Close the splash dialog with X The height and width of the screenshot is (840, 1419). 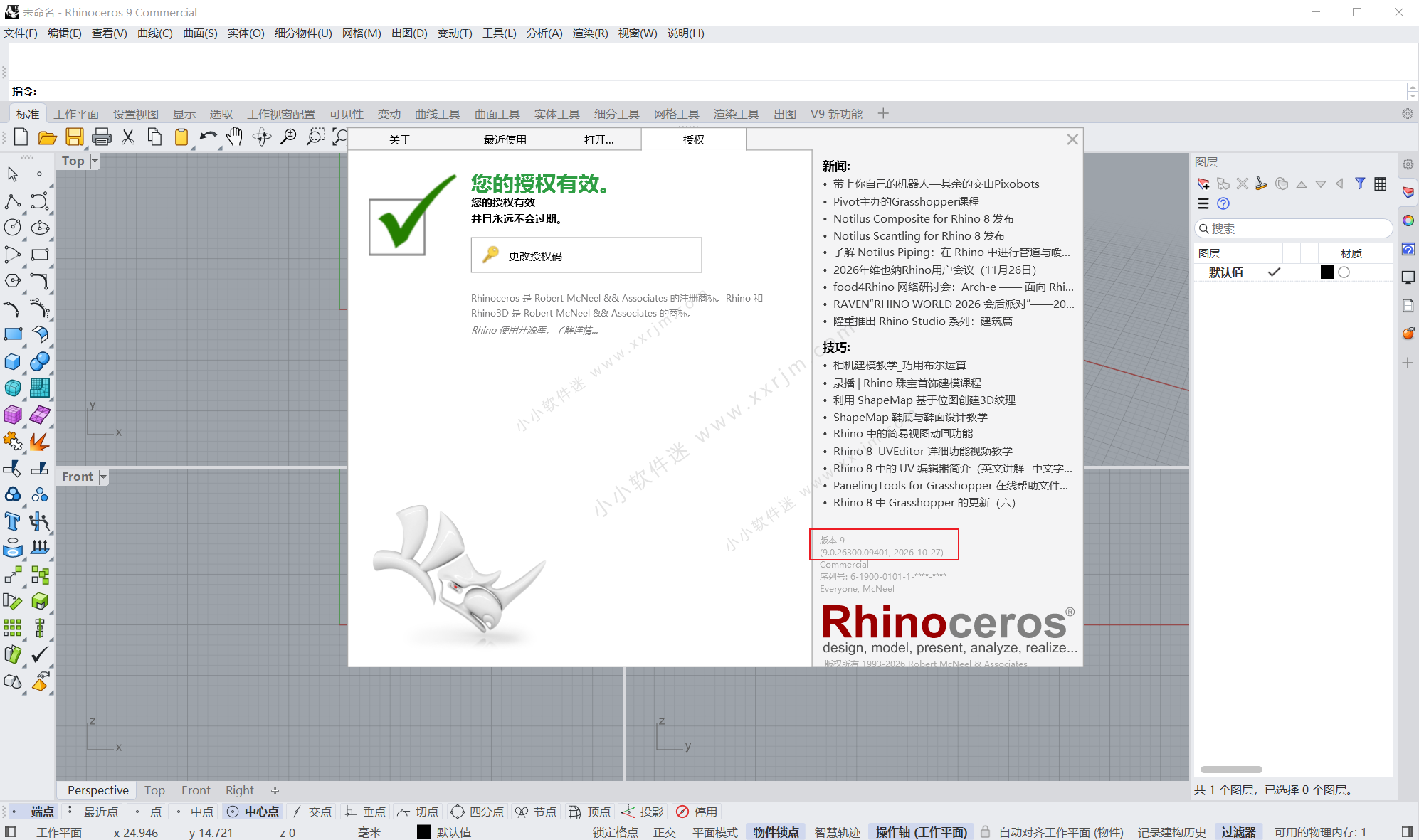(1072, 139)
